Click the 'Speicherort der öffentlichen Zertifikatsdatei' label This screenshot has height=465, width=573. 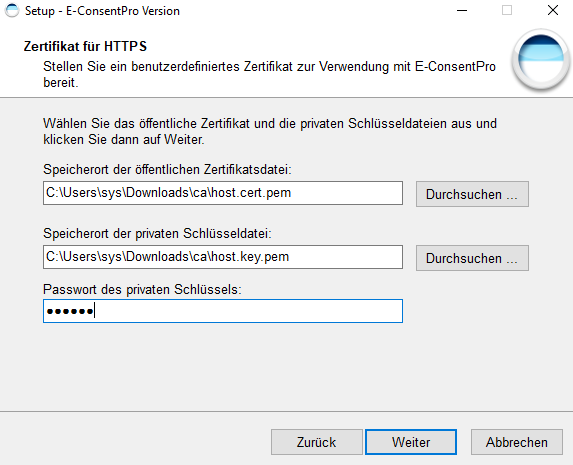click(167, 170)
